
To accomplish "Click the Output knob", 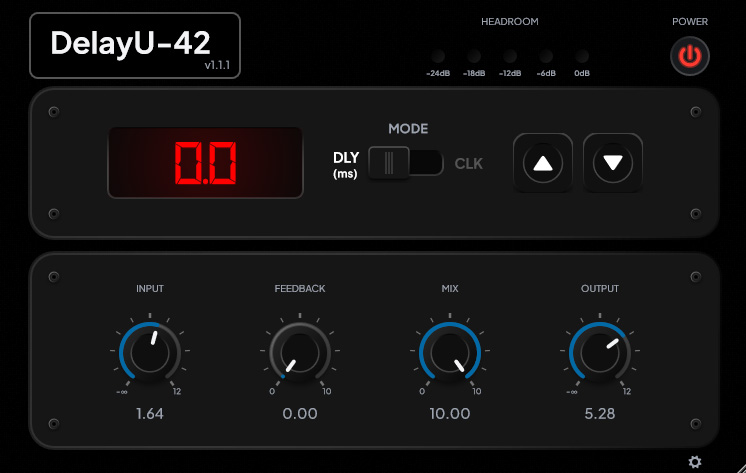I will [x=599, y=353].
